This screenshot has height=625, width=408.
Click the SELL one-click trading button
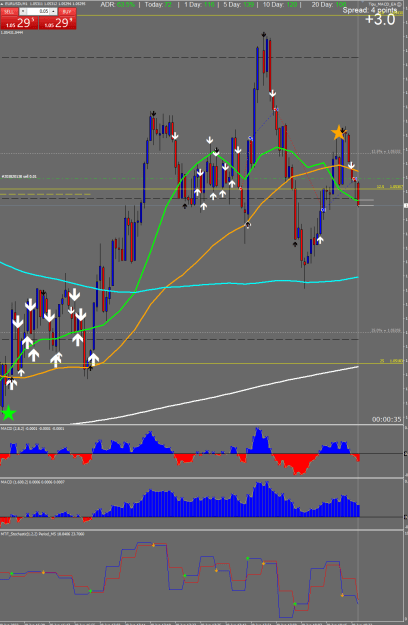[x=9, y=12]
